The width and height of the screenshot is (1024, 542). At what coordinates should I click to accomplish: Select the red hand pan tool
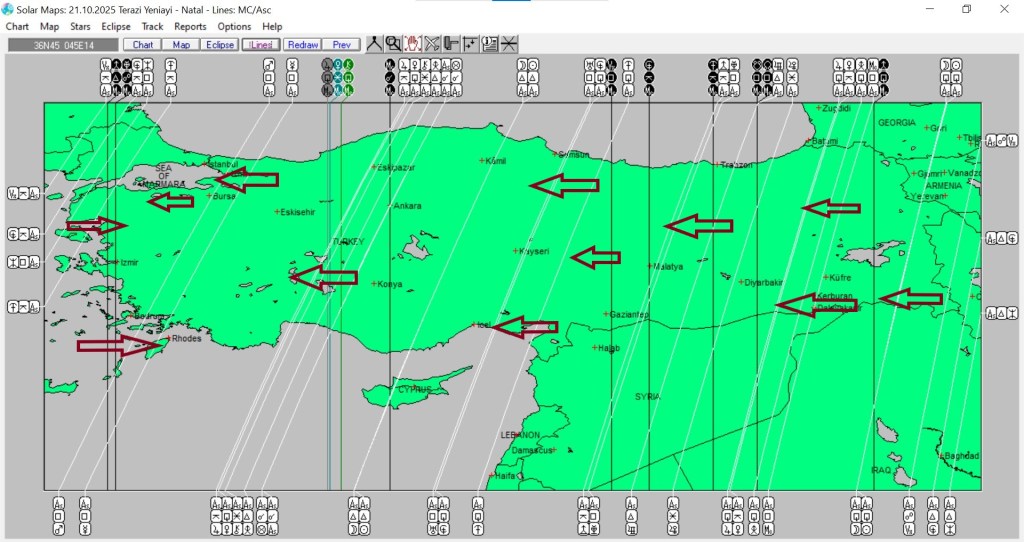tap(413, 44)
